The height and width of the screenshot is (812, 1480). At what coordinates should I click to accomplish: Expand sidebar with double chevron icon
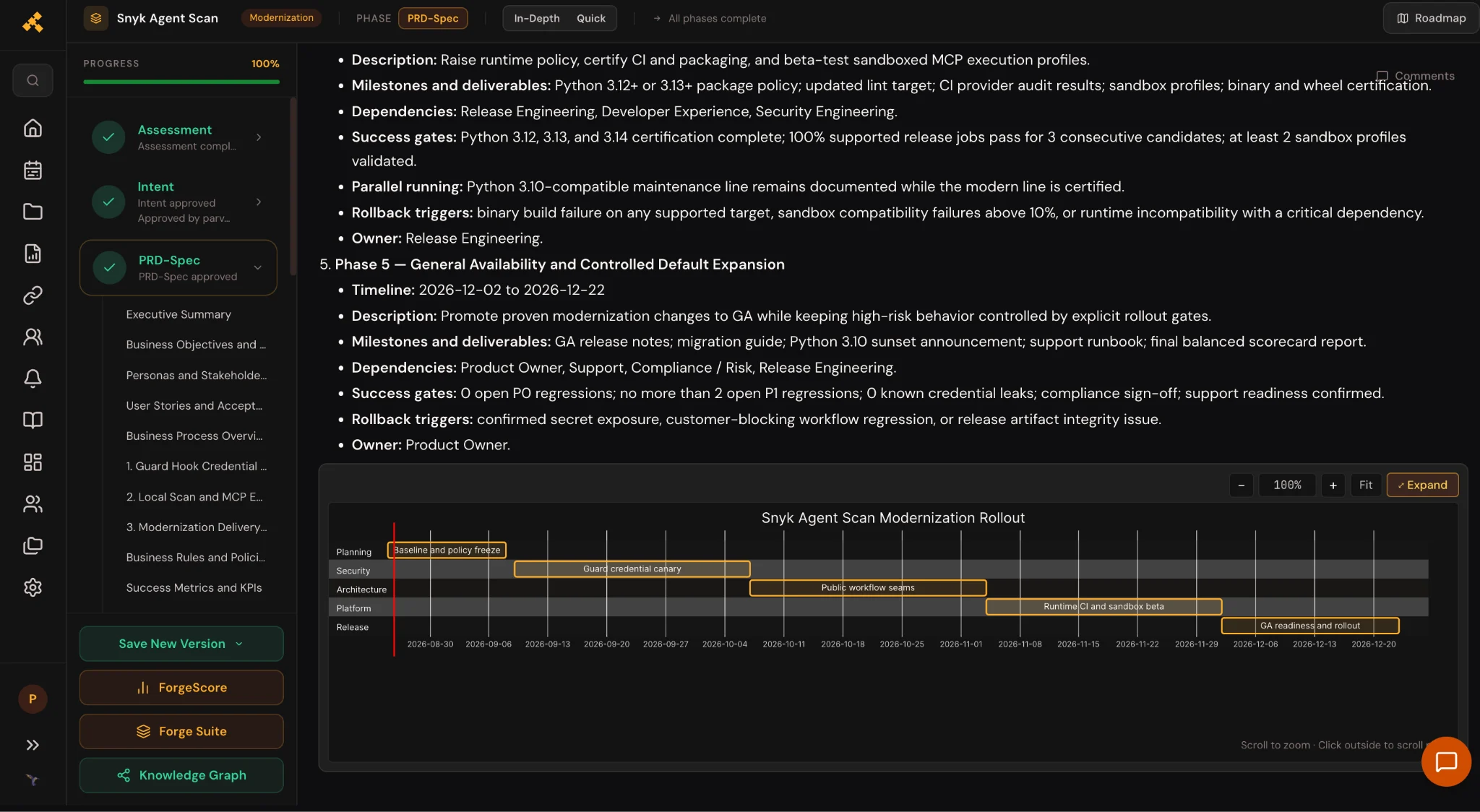pyautogui.click(x=33, y=745)
